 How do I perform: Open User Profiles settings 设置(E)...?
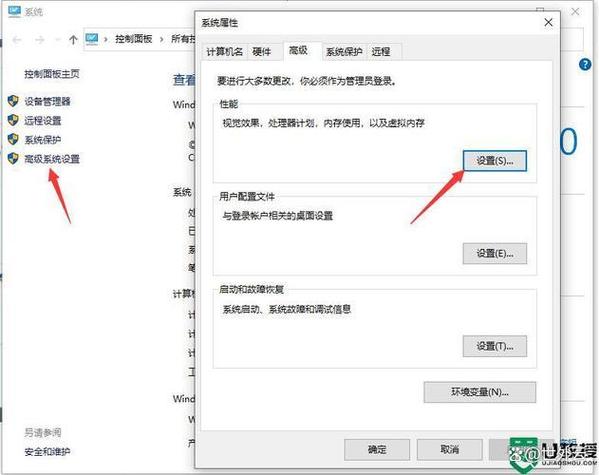495,253
